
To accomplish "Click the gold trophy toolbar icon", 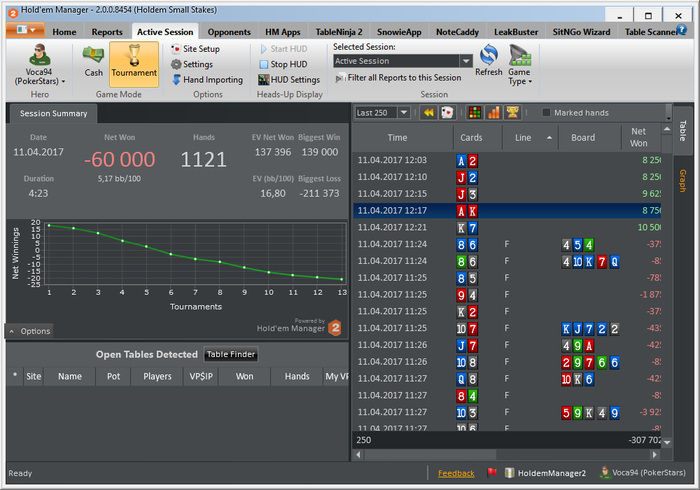I will [x=512, y=112].
